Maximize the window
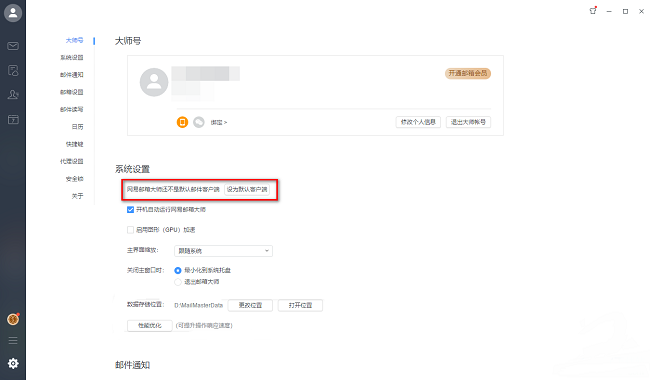Image resolution: width=650 pixels, height=380 pixels. [625, 11]
